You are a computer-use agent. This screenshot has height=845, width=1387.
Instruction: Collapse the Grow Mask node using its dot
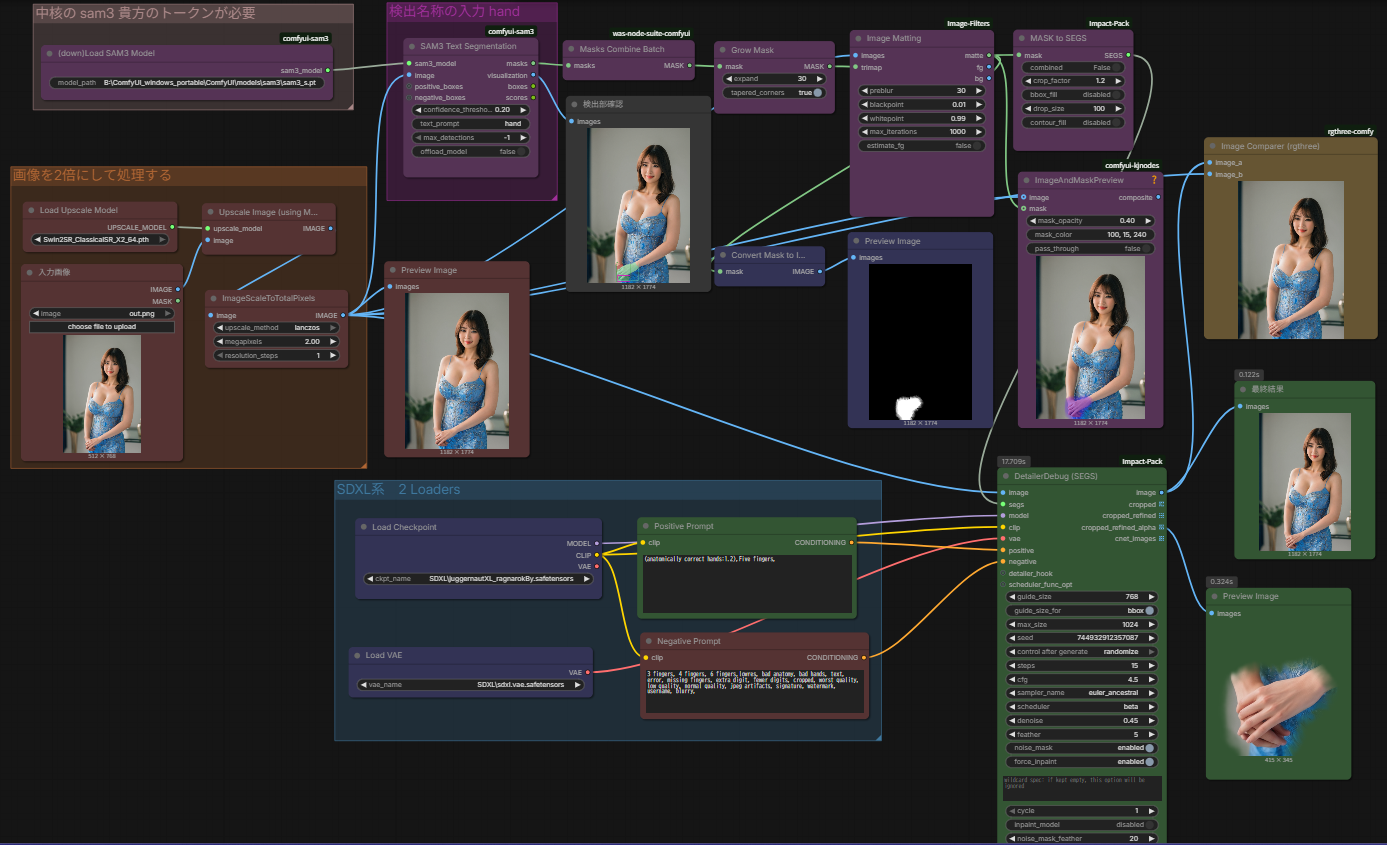coord(722,50)
